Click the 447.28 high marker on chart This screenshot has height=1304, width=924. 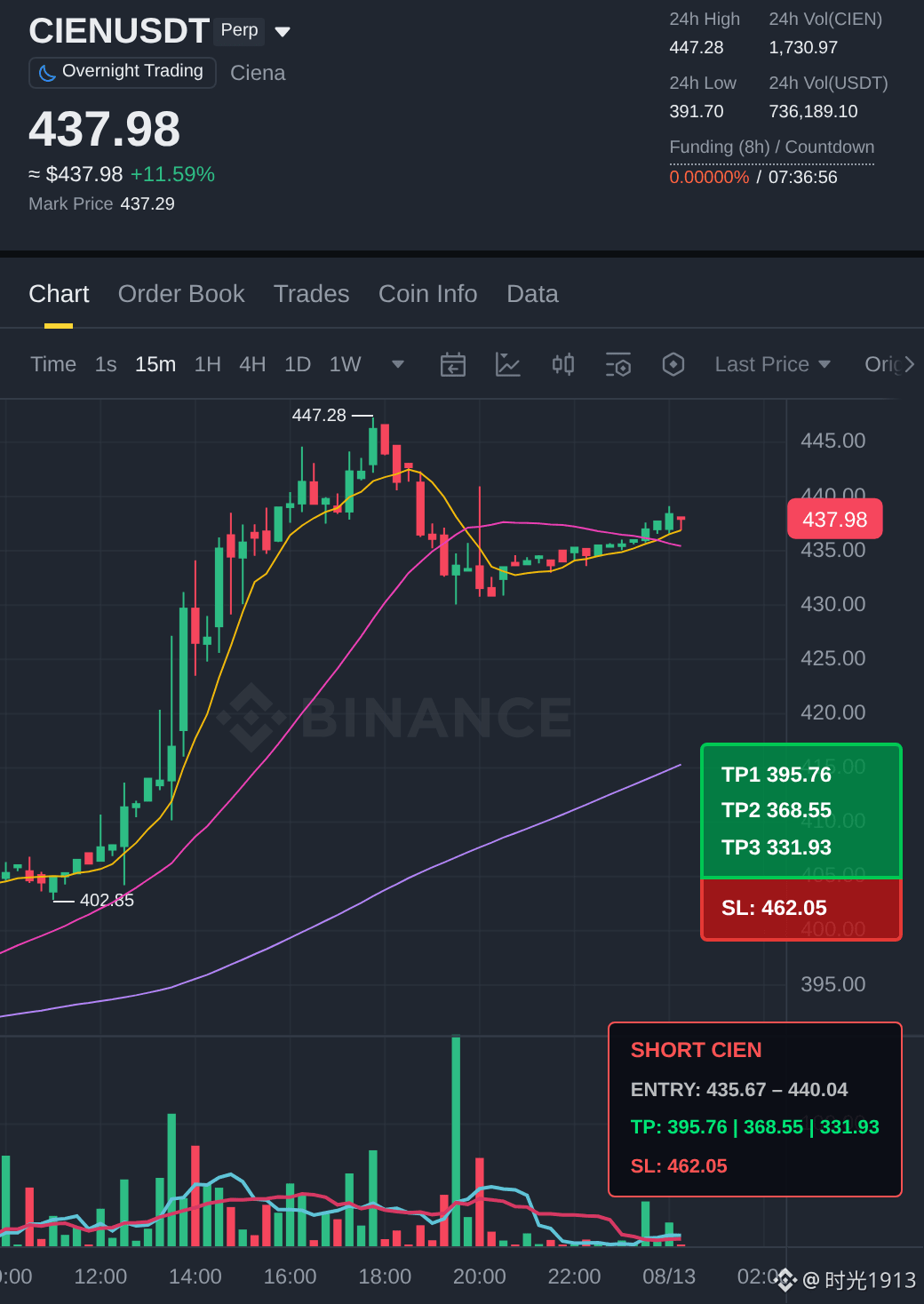coord(319,415)
